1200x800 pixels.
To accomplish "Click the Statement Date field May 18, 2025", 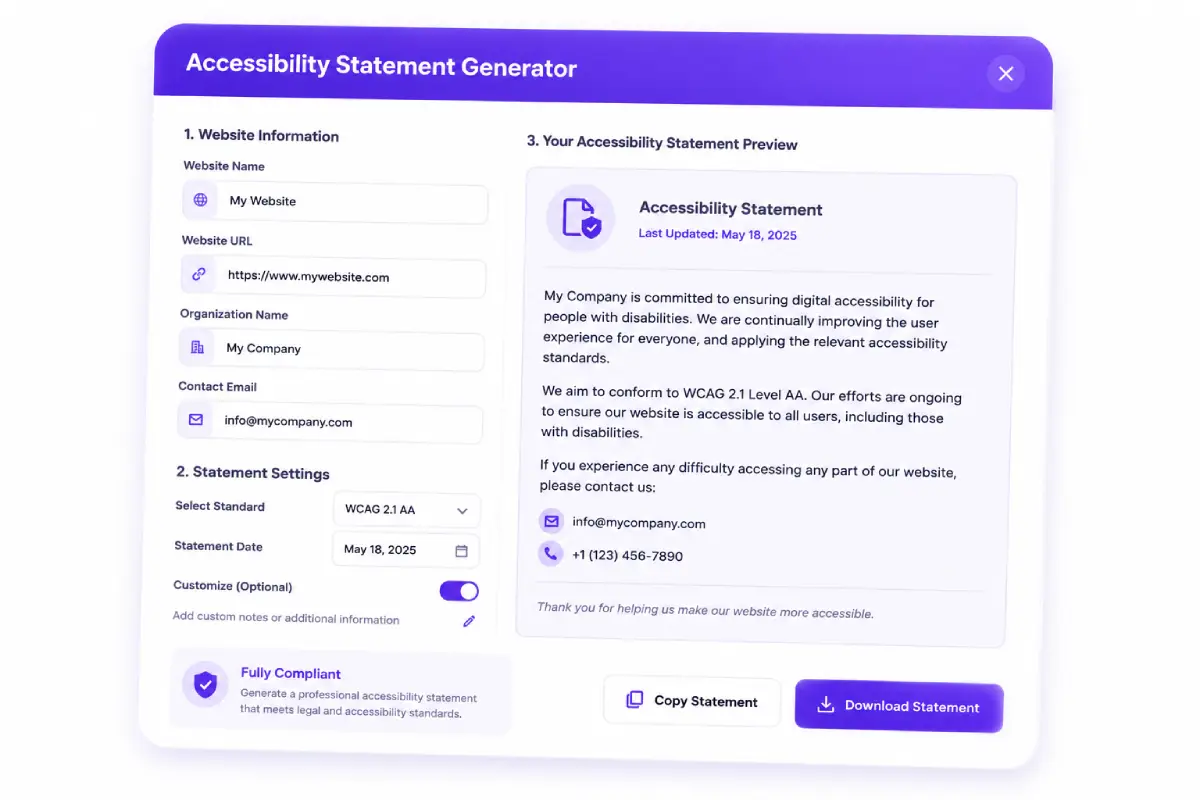I will click(405, 550).
